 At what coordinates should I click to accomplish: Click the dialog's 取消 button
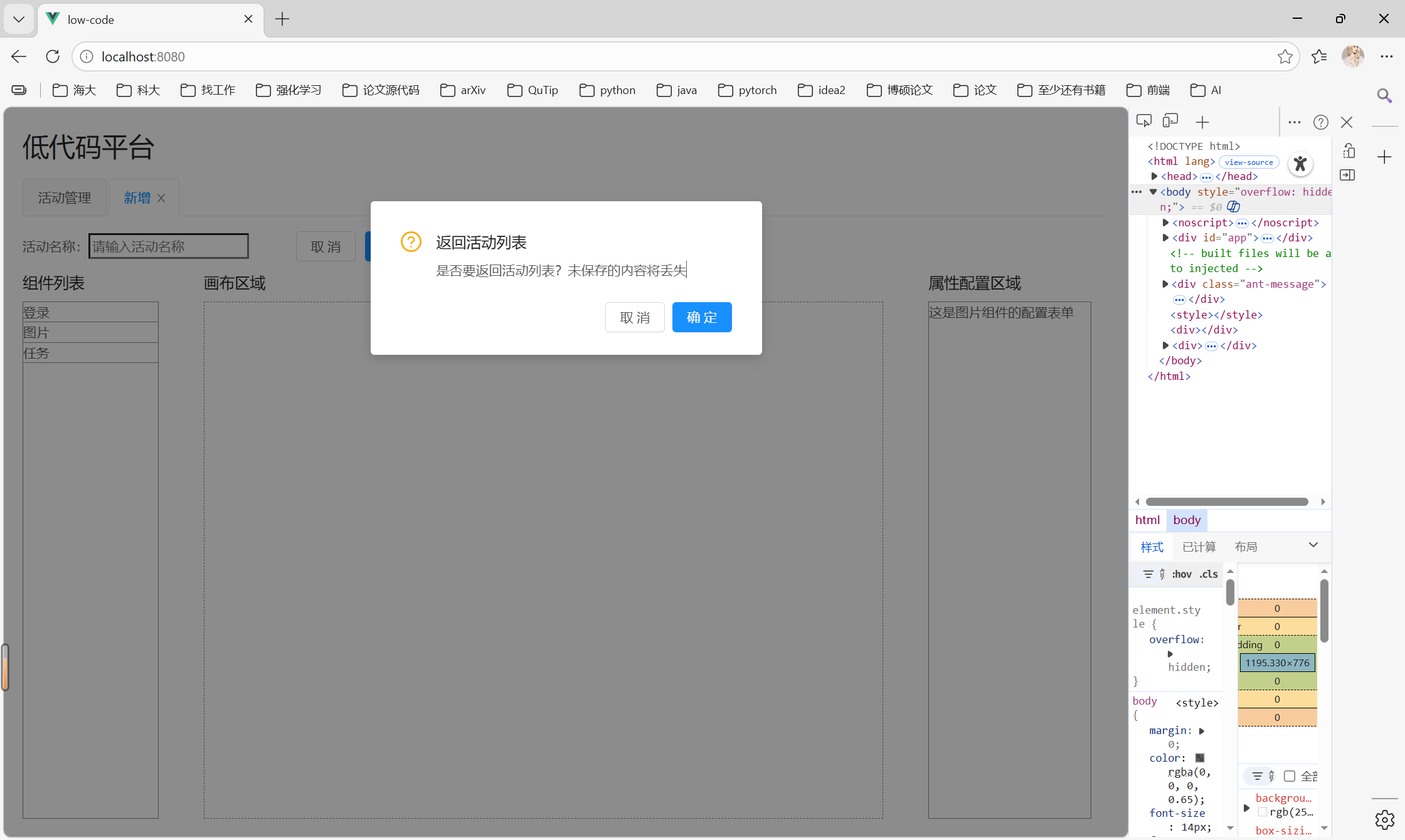[634, 317]
